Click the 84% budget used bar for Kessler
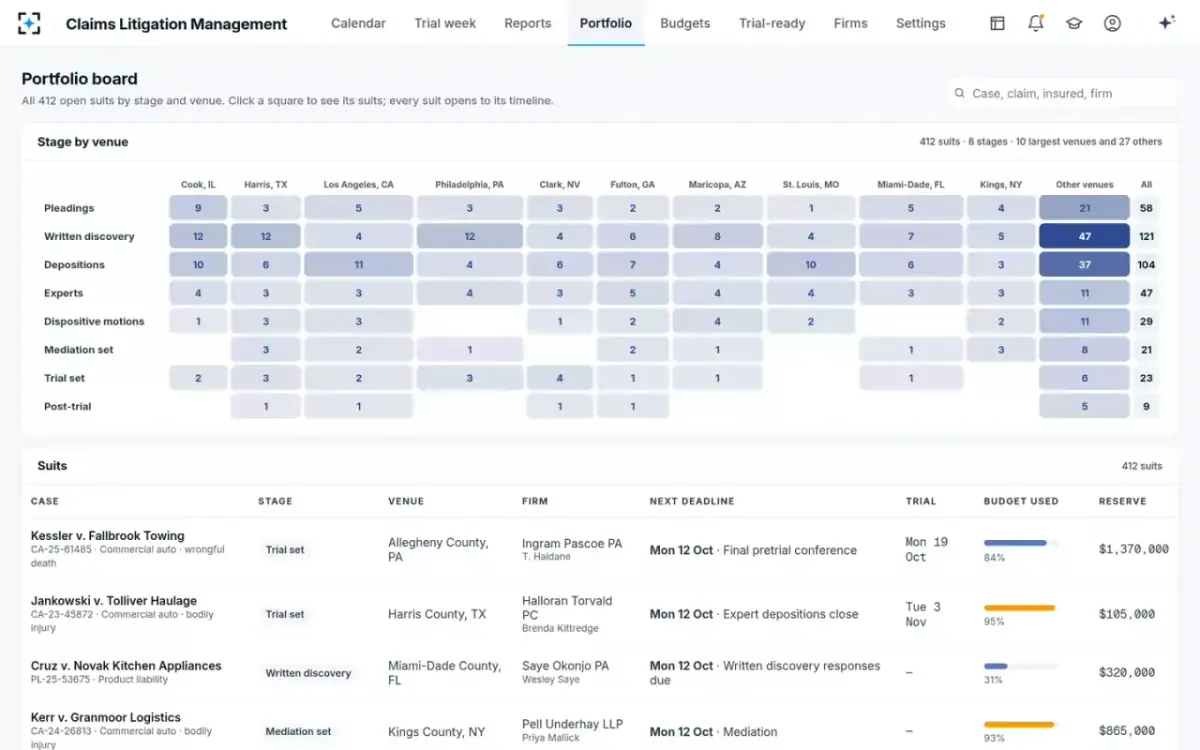 click(x=1020, y=543)
